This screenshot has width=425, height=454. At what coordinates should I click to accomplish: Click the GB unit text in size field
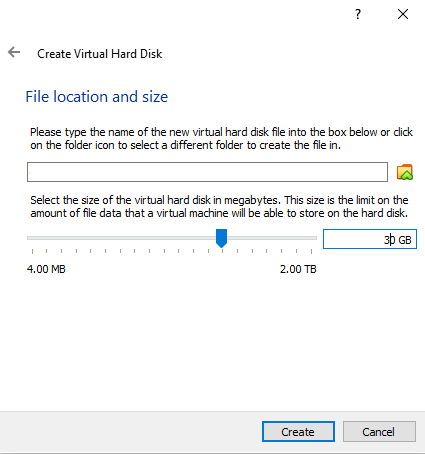405,240
